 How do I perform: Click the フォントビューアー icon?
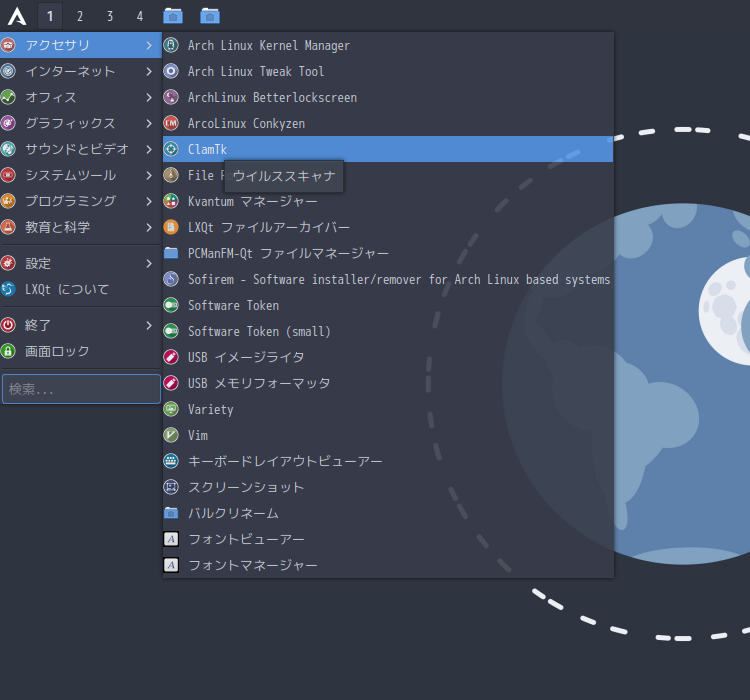coord(171,539)
